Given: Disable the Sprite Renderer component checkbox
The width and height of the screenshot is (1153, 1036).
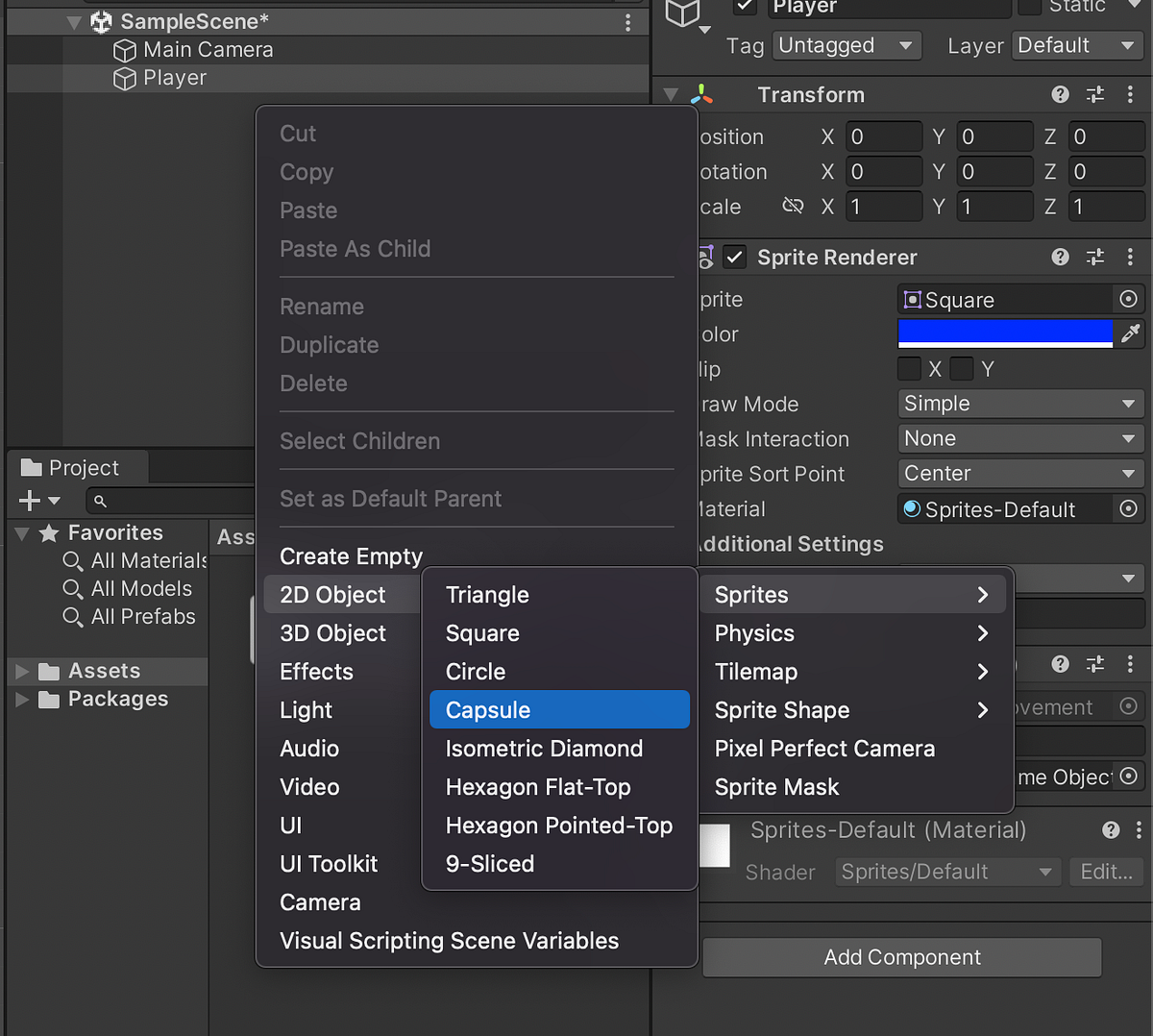Looking at the screenshot, I should click(x=735, y=257).
